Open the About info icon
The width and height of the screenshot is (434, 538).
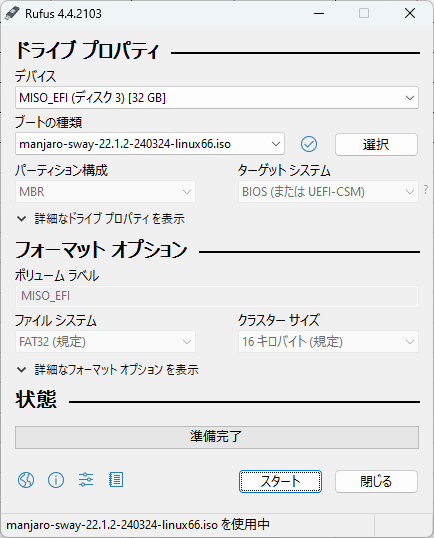tap(56, 480)
